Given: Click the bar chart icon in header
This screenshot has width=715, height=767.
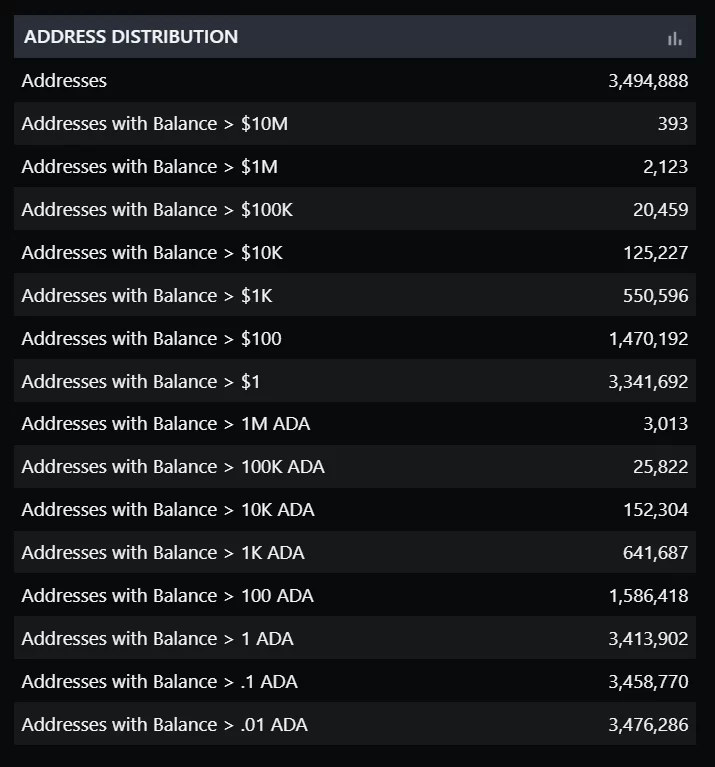Looking at the screenshot, I should [675, 38].
